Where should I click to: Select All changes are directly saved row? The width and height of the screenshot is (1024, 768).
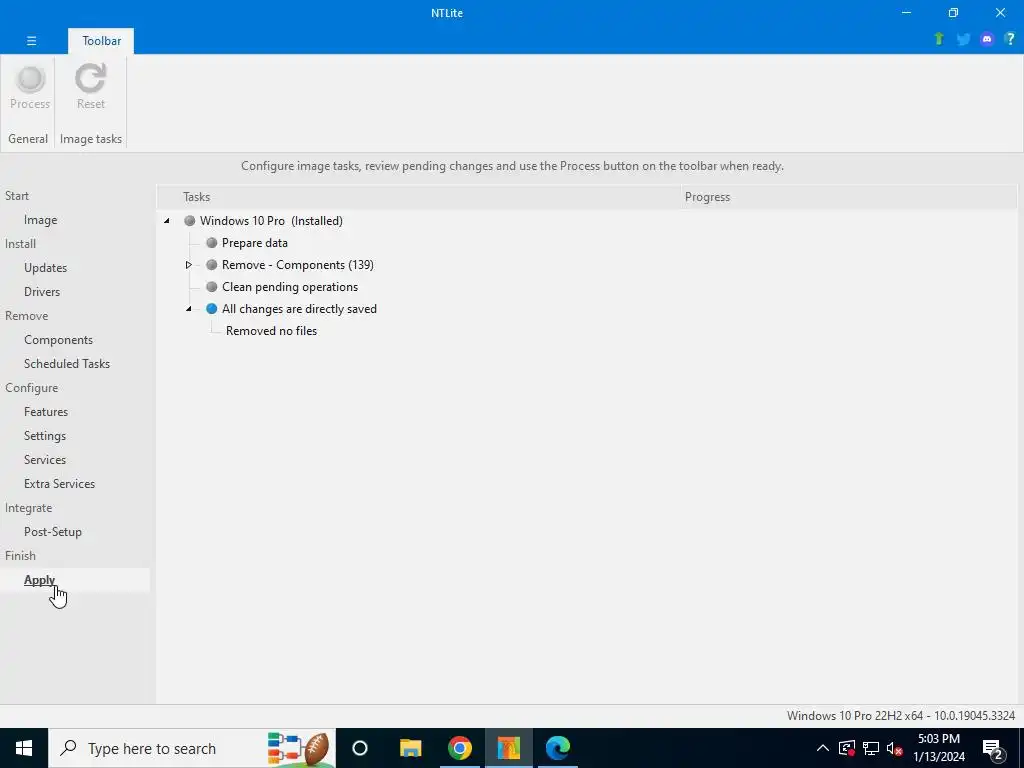point(299,309)
